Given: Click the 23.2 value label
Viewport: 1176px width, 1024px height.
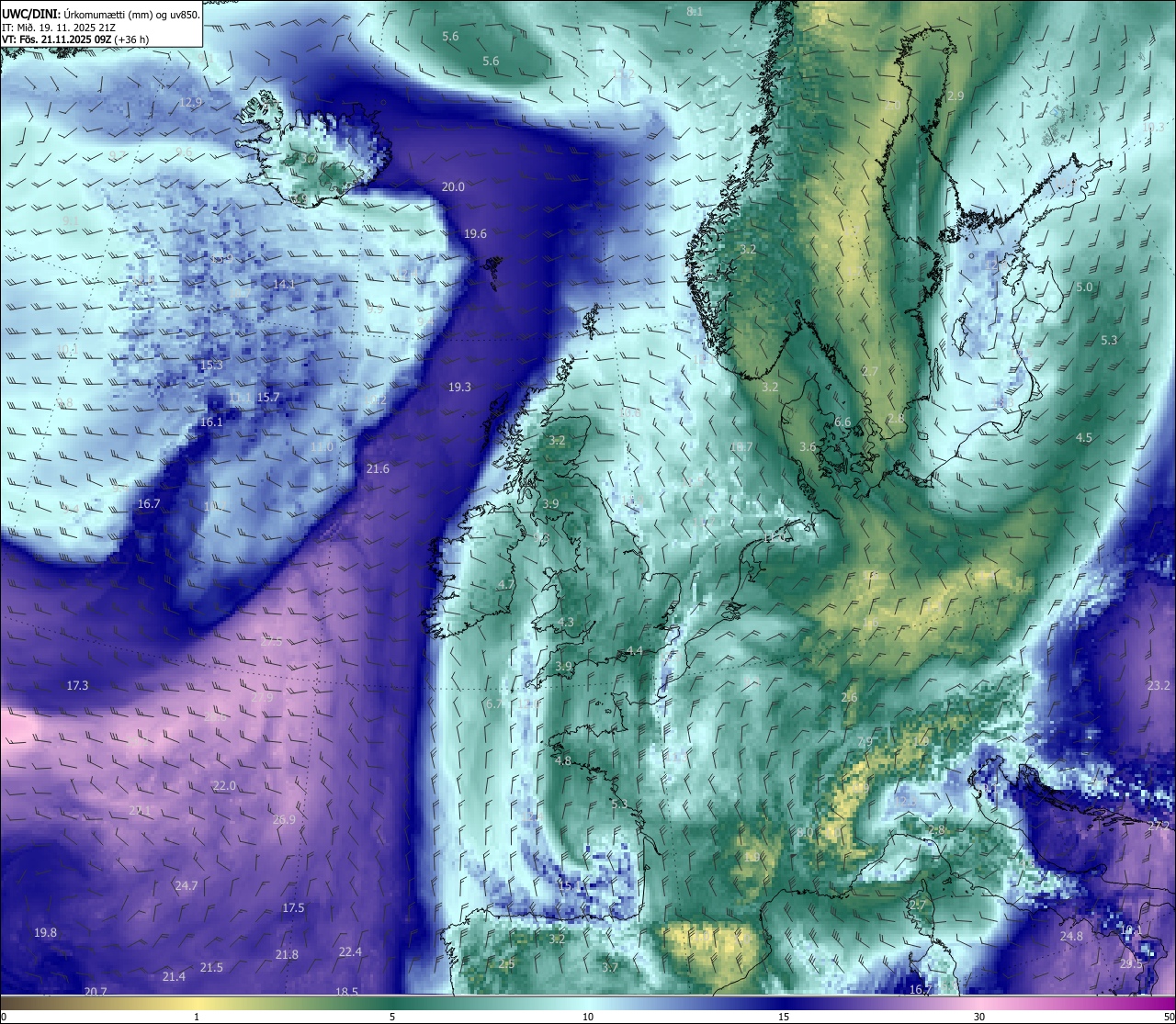Looking at the screenshot, I should (1159, 685).
